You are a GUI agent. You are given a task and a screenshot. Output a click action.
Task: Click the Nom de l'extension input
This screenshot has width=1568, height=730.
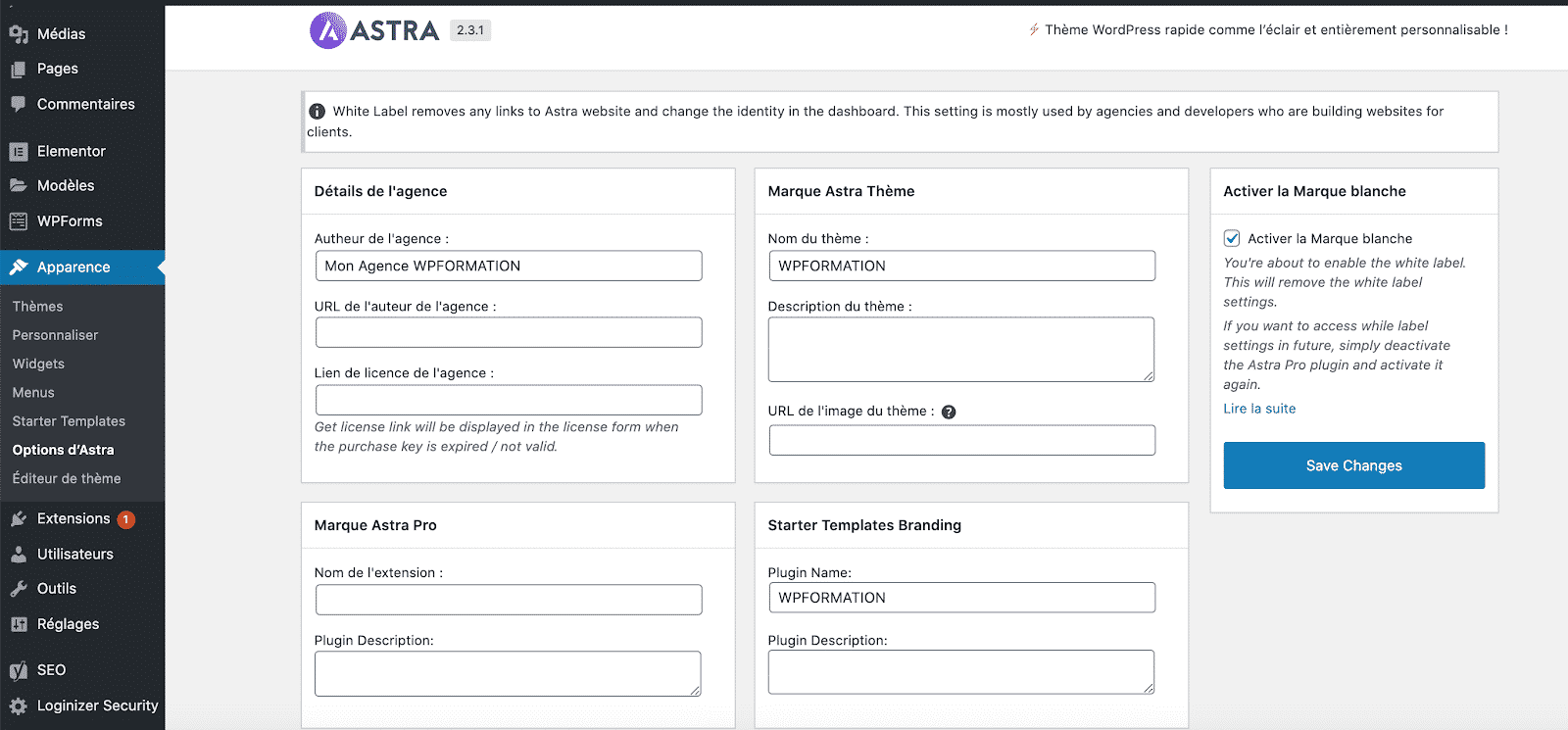tap(509, 600)
